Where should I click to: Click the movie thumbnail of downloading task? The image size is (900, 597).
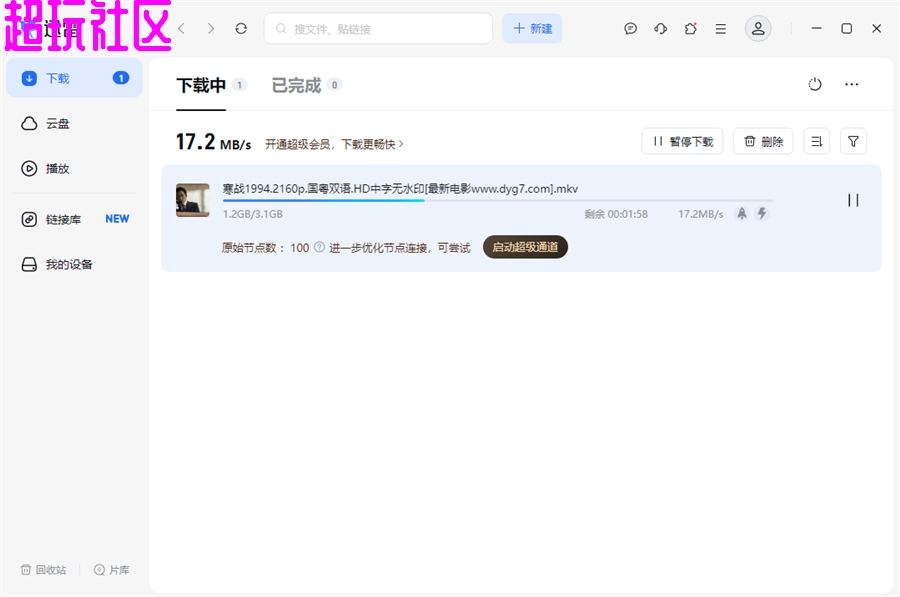192,200
